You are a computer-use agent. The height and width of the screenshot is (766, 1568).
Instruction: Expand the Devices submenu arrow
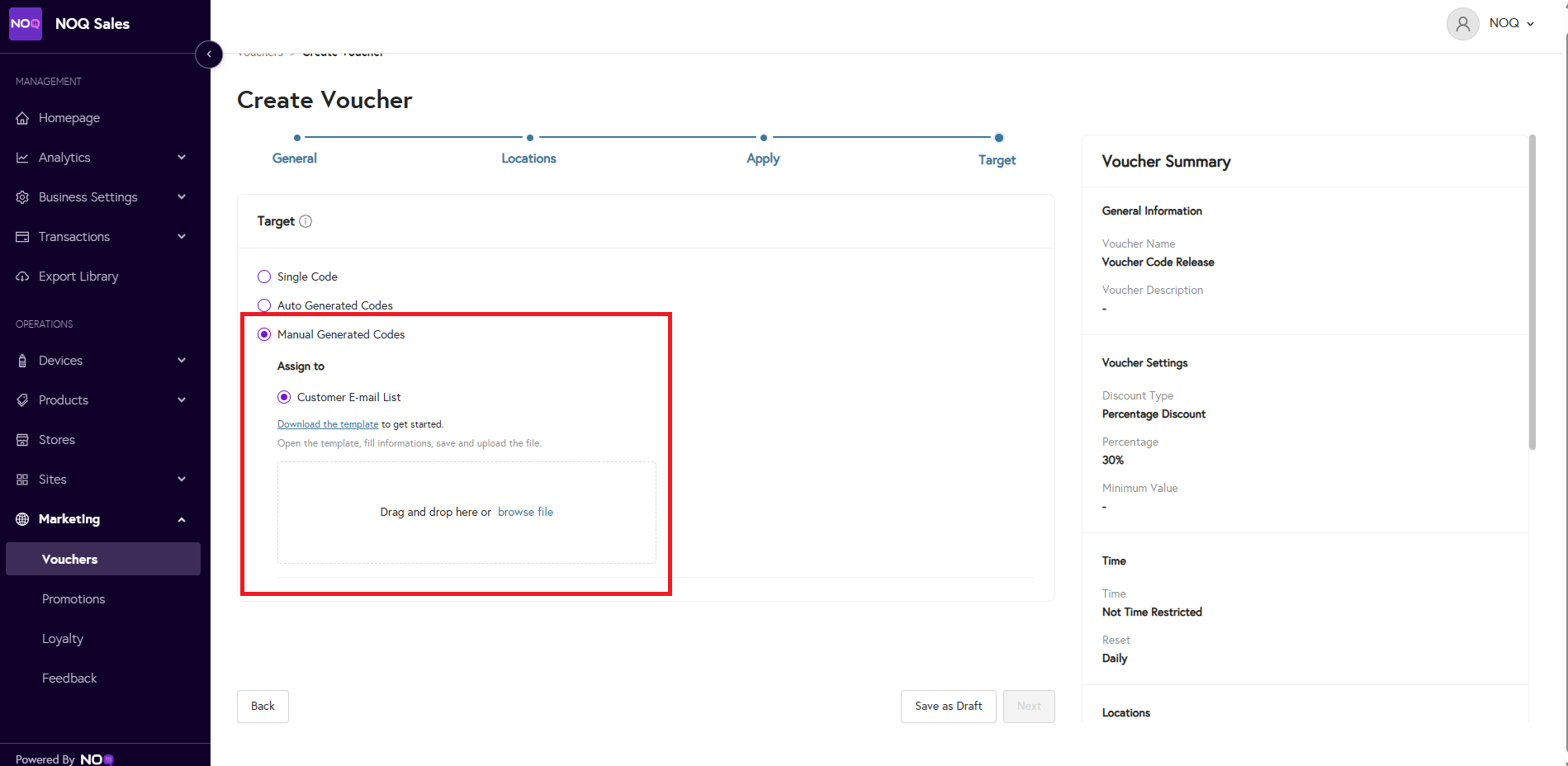[x=182, y=361]
